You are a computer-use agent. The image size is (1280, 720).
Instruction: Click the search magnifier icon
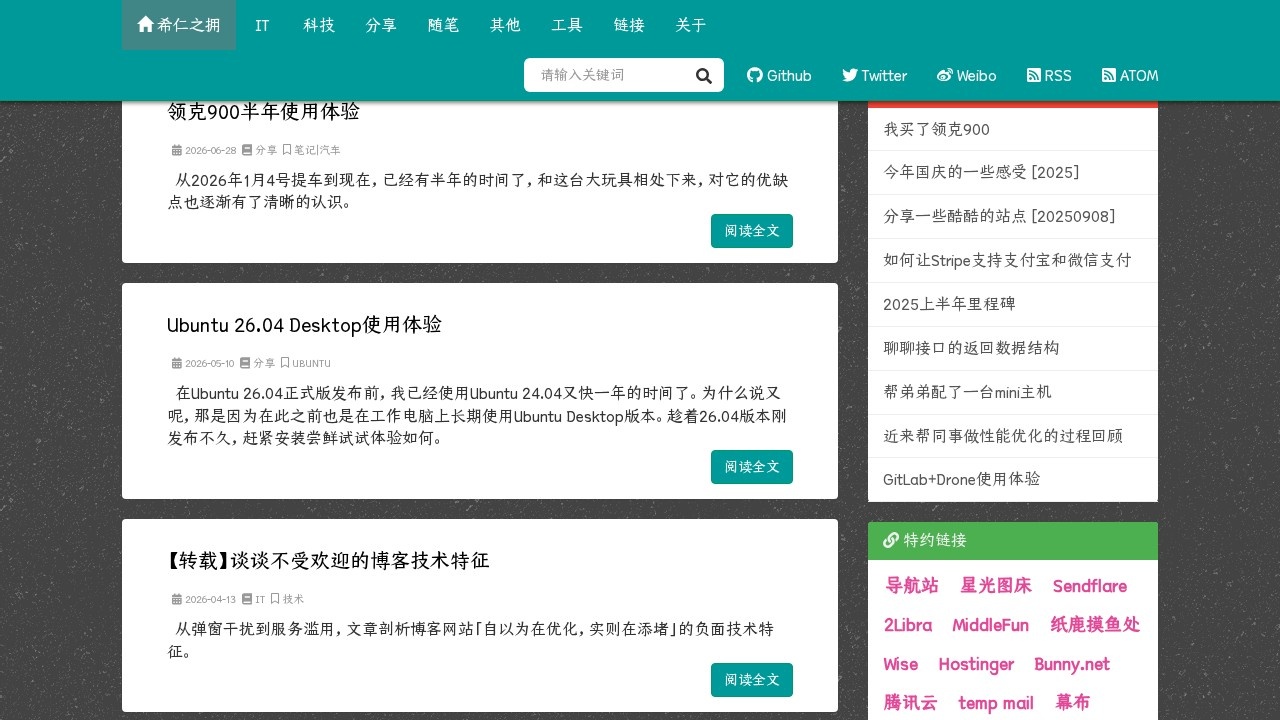click(x=704, y=76)
